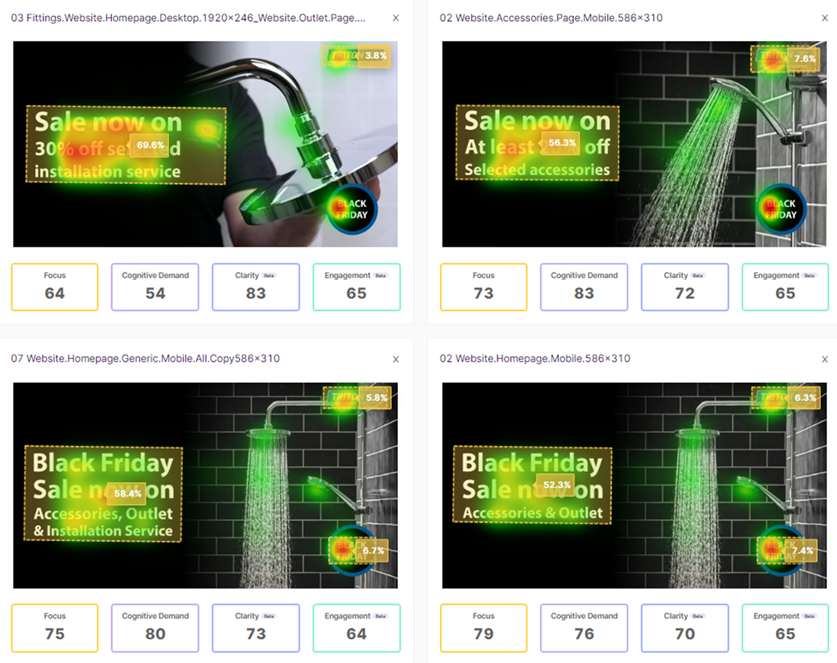
Task: Open the Black Friday Sale heatmap with 58.4%
Action: (x=206, y=485)
